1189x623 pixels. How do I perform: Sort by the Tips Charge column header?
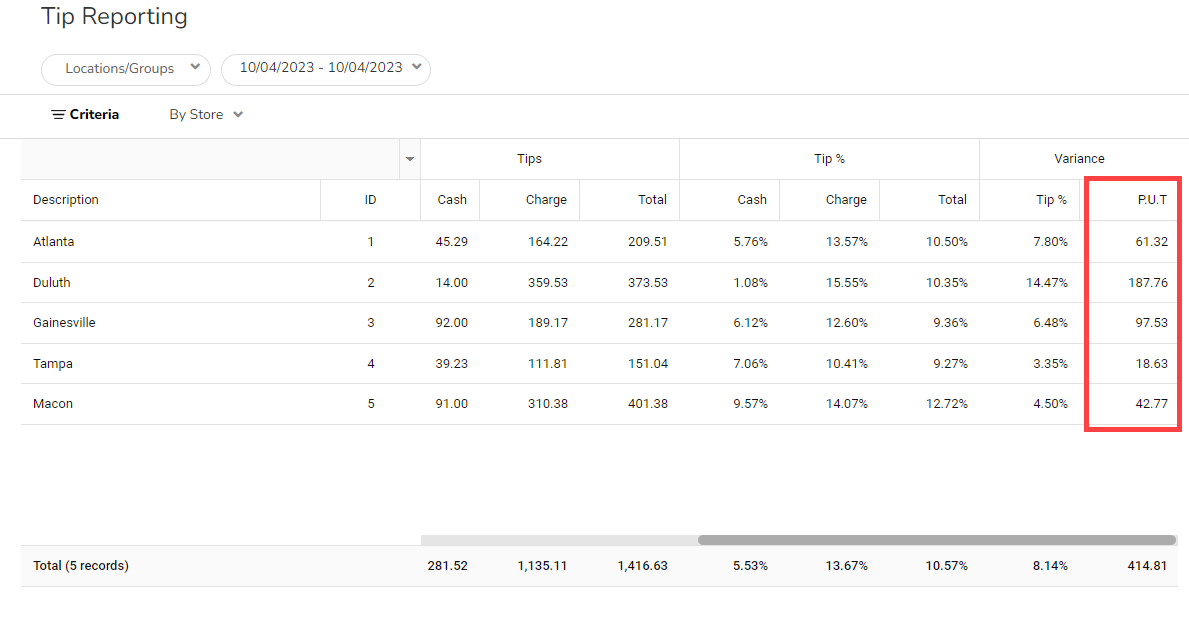click(x=546, y=200)
